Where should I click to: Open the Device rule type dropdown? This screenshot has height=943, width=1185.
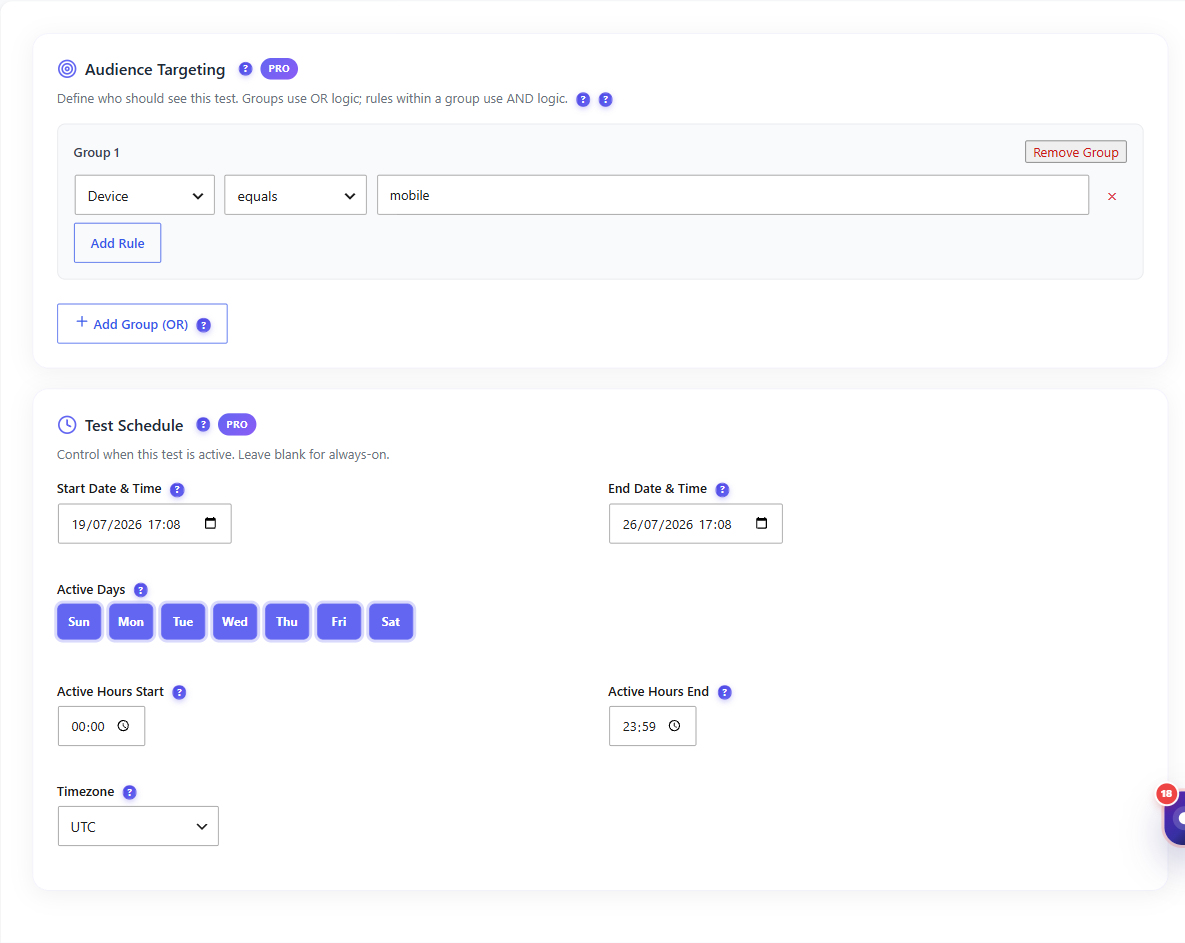point(144,196)
